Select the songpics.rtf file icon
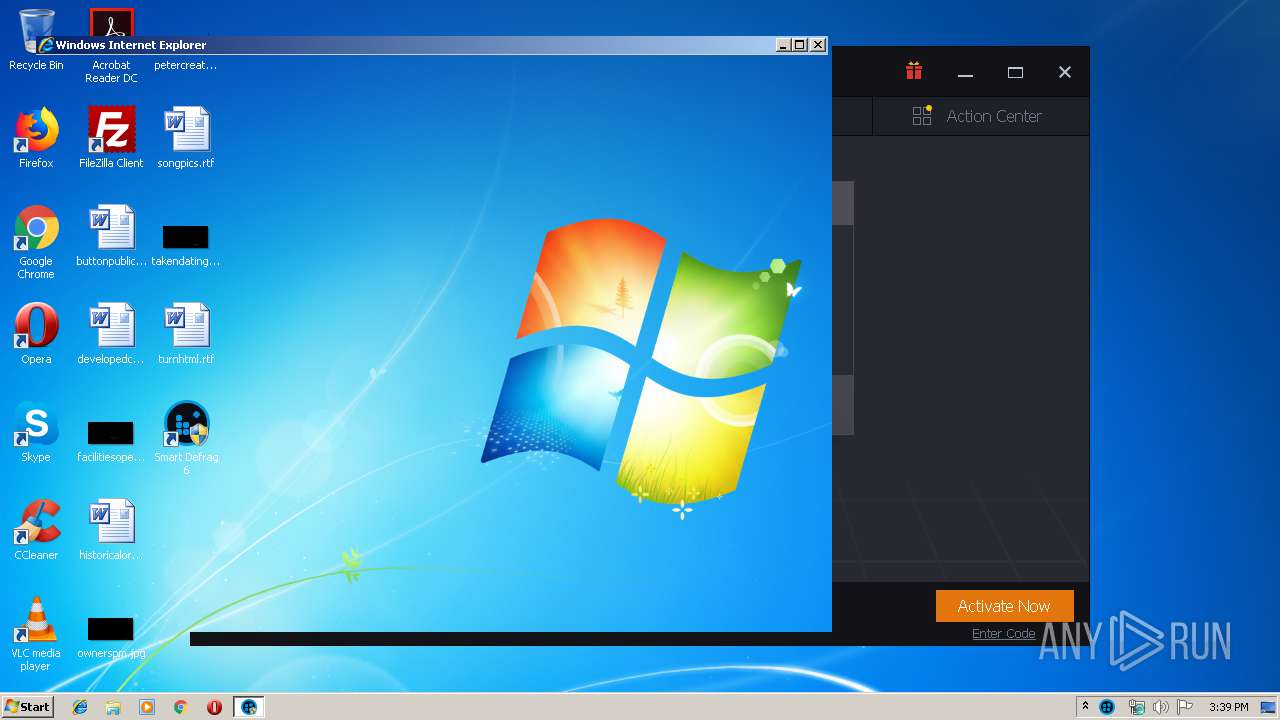1280x720 pixels. pyautogui.click(x=186, y=138)
